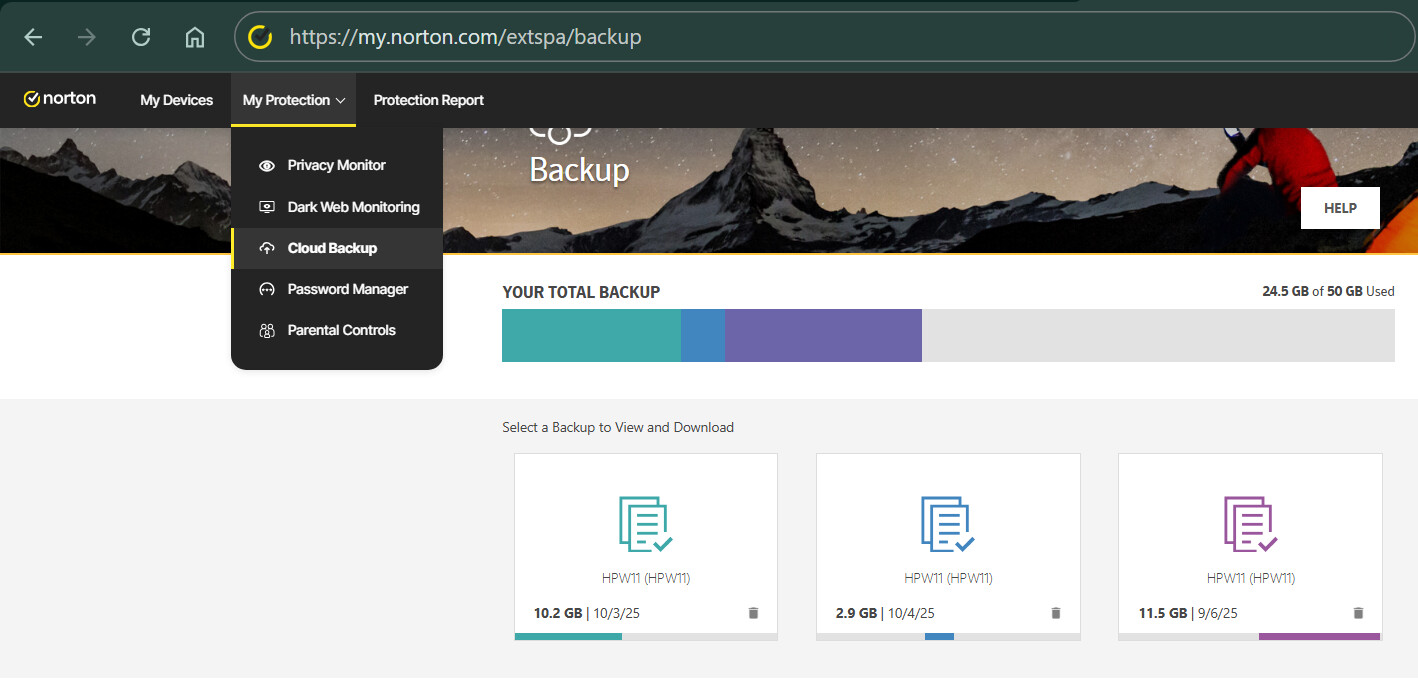
Task: Click the purple segment of total backup bar
Action: 822,335
